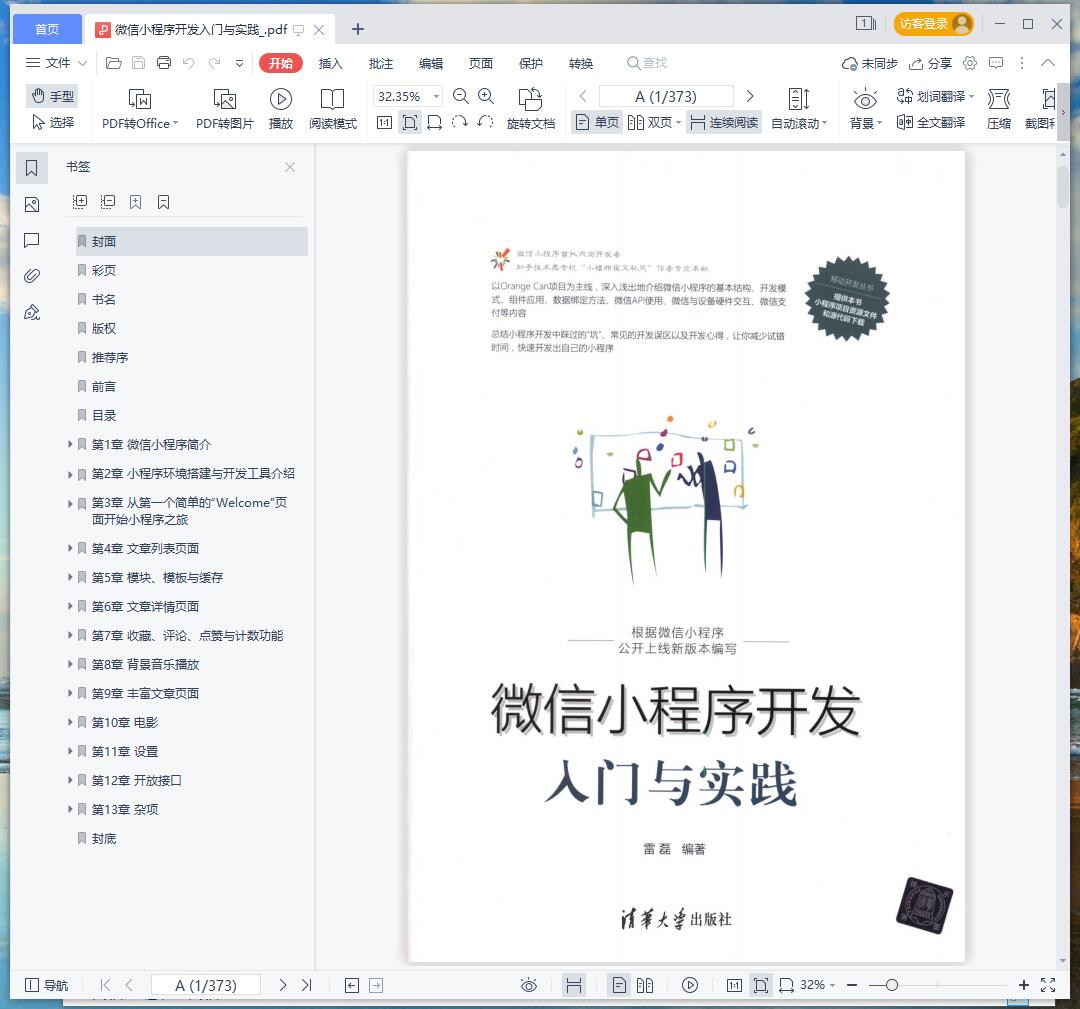This screenshot has width=1080, height=1009.
Task: Expand the 第4章 文章列表页面 bookmark
Action: [70, 548]
